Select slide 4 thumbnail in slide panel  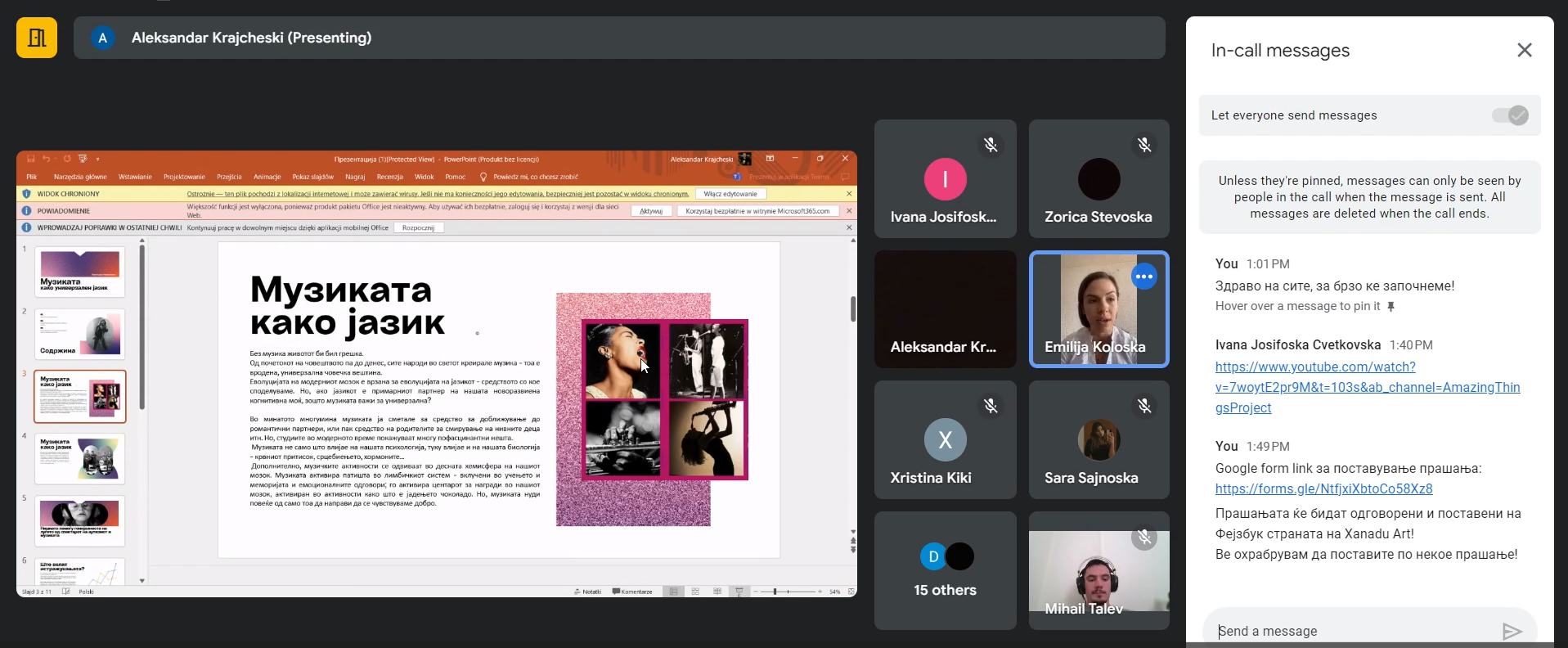(79, 458)
